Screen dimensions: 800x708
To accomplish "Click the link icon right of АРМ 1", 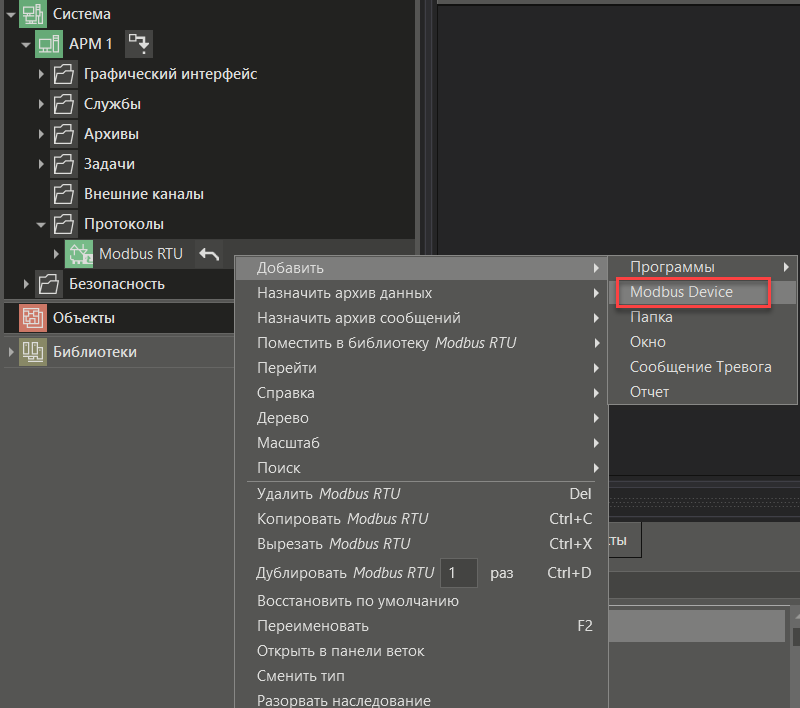I will click(138, 43).
